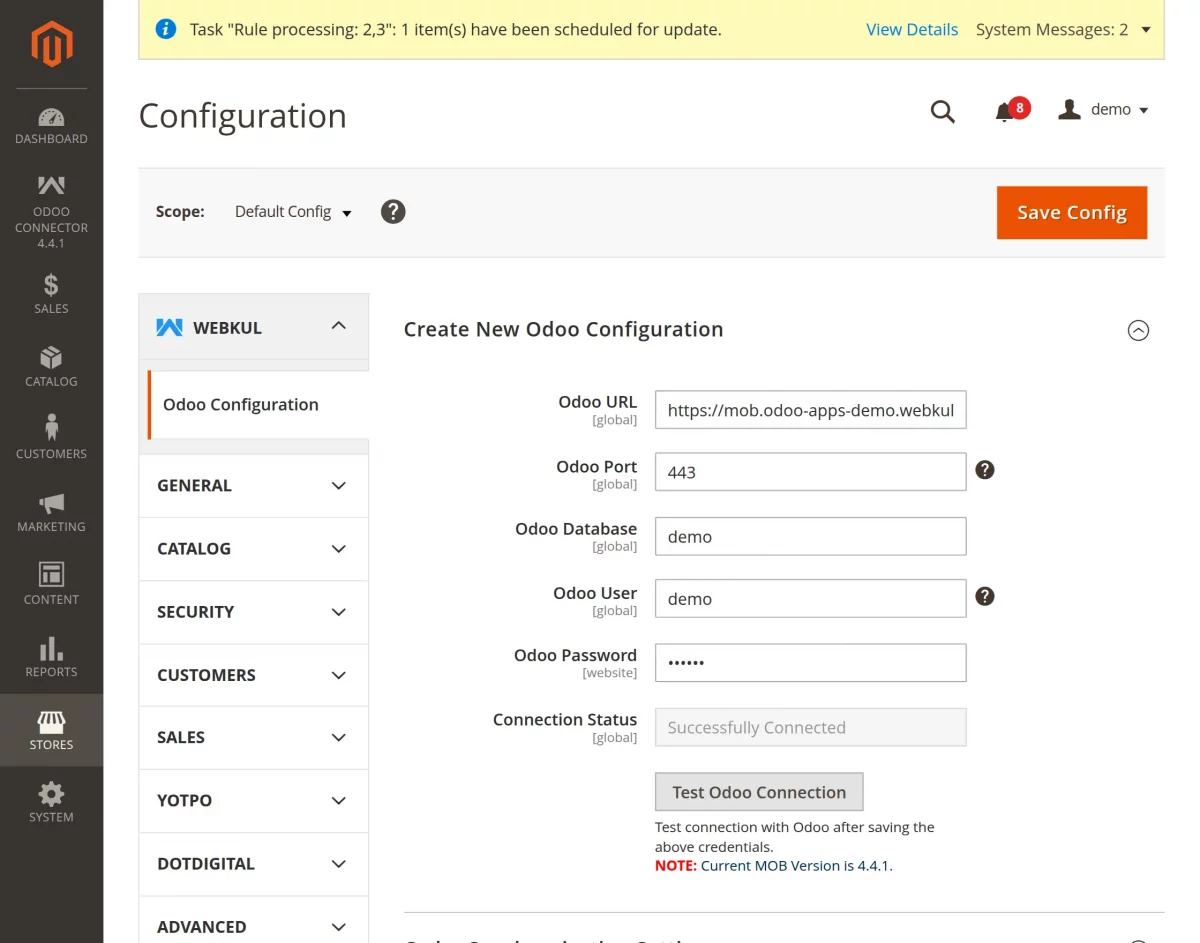Click the 'Connection Status' label
Screen dimensions: 1200x943
[565, 720]
